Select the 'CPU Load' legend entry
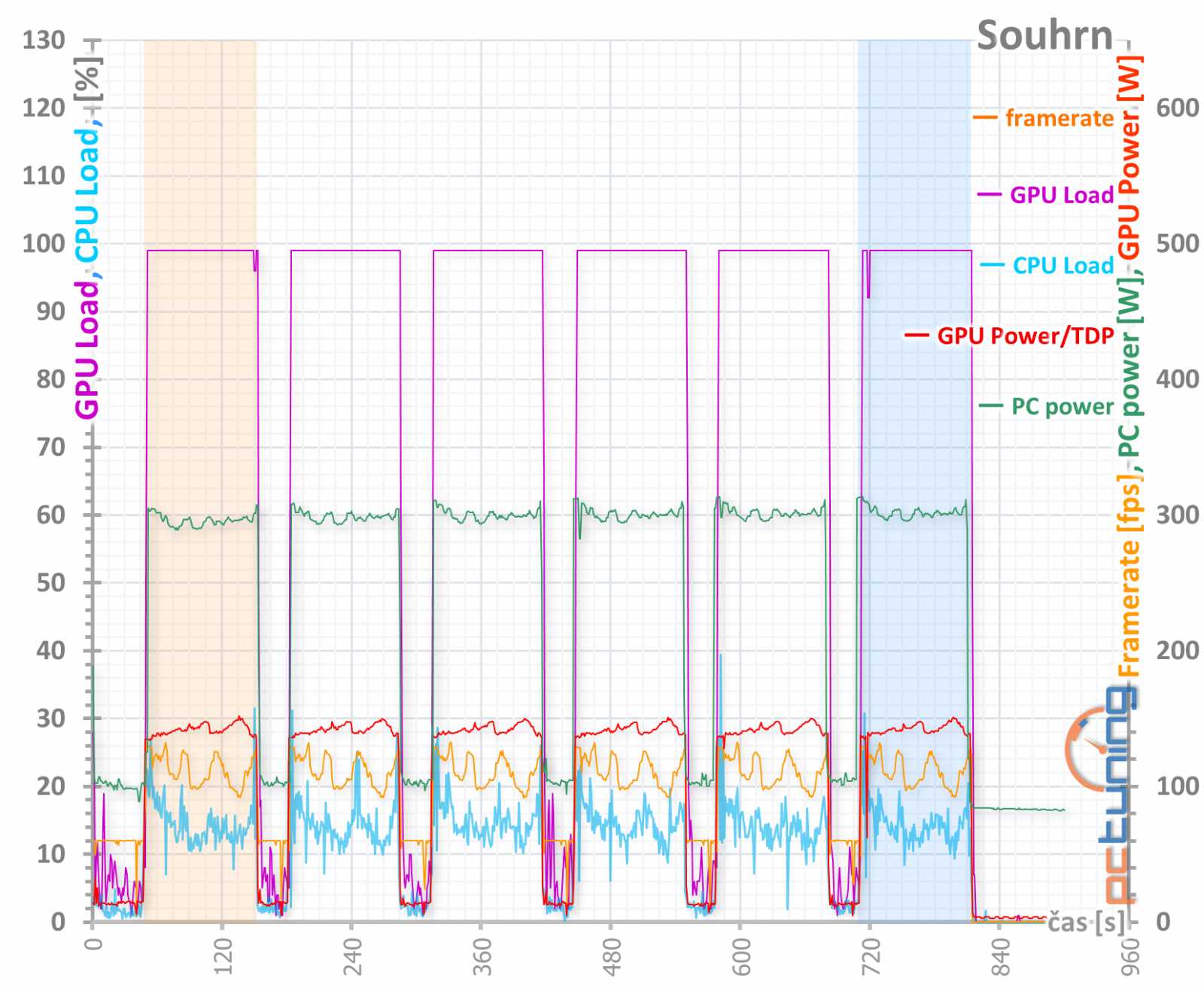 (x=1047, y=265)
